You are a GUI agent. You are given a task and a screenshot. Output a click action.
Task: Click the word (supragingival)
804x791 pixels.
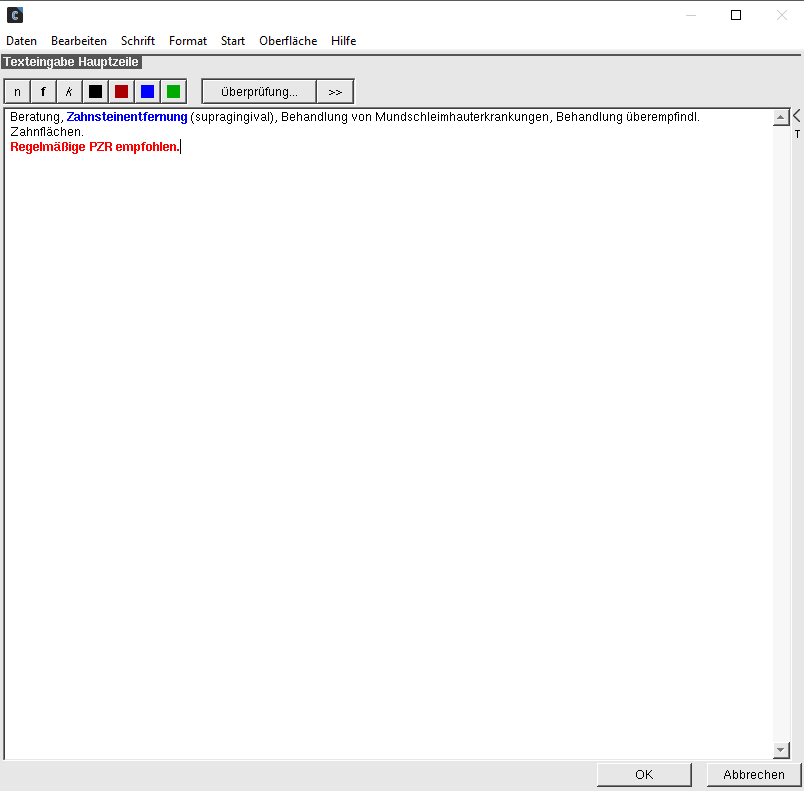[x=232, y=117]
